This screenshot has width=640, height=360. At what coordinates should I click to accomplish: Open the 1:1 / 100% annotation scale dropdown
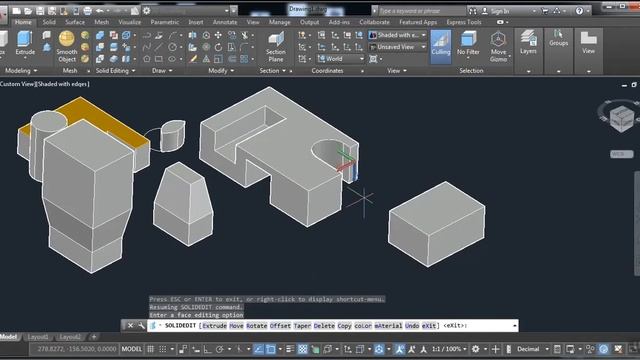click(x=449, y=349)
